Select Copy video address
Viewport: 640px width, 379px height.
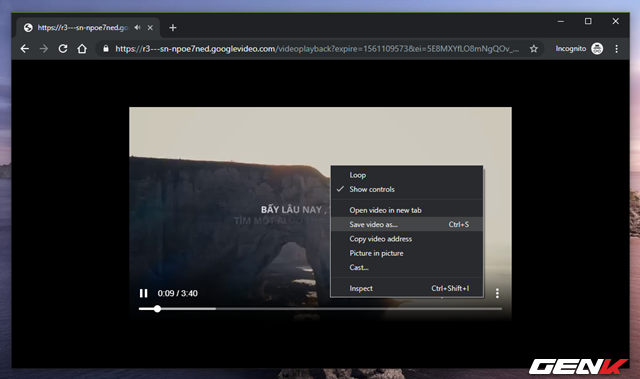point(407,239)
